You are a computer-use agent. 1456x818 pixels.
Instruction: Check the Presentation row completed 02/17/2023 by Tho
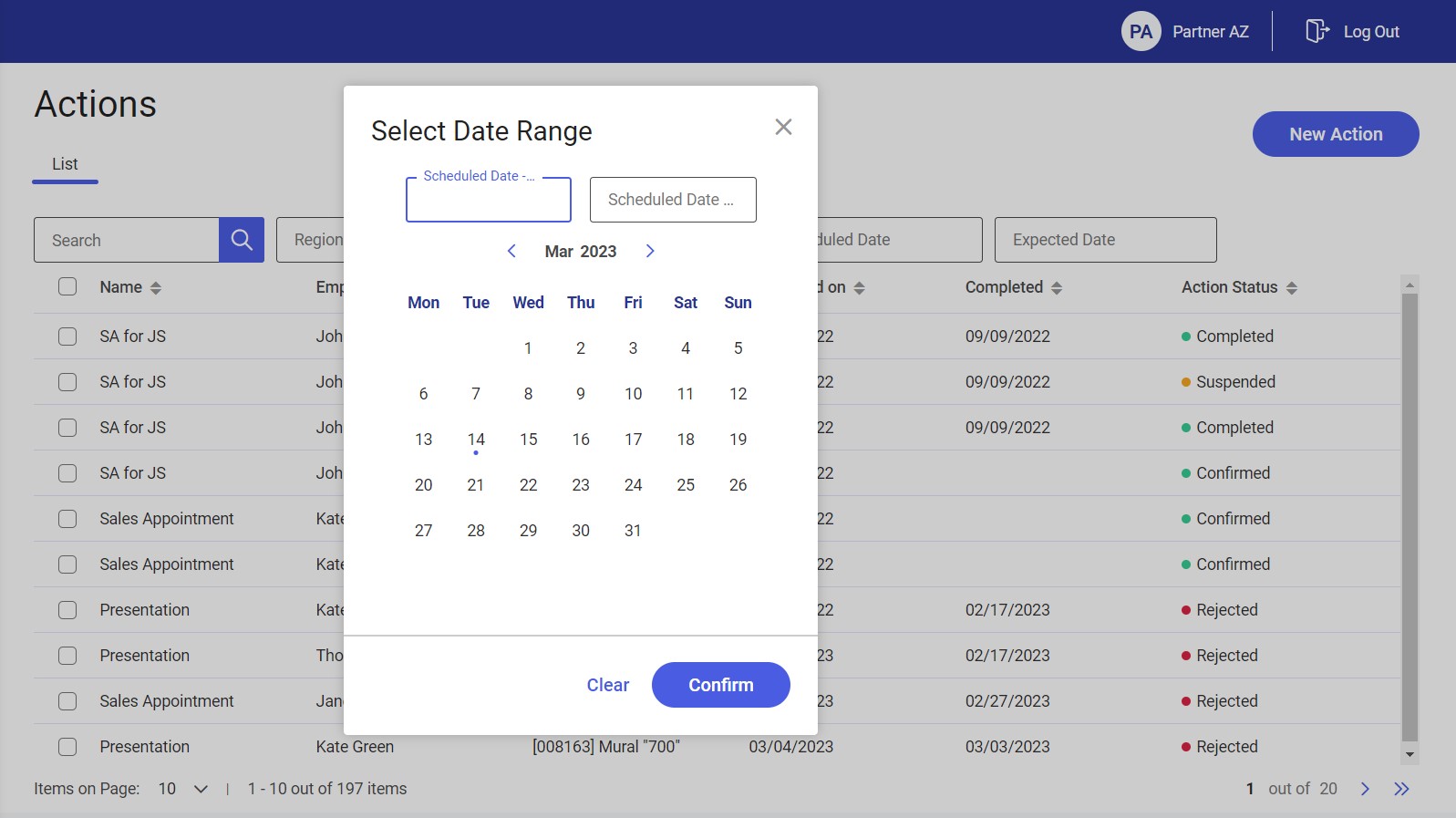coord(67,656)
